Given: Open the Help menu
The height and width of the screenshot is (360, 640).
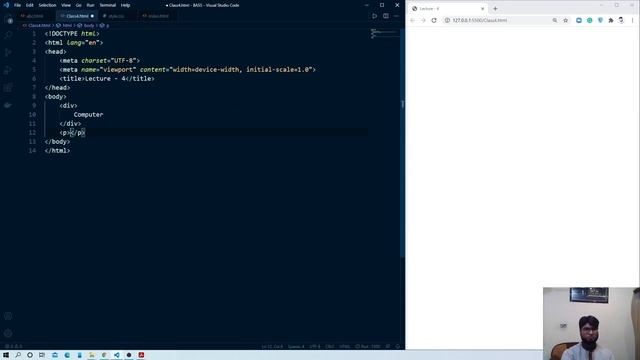Looking at the screenshot, I should tap(125, 5).
